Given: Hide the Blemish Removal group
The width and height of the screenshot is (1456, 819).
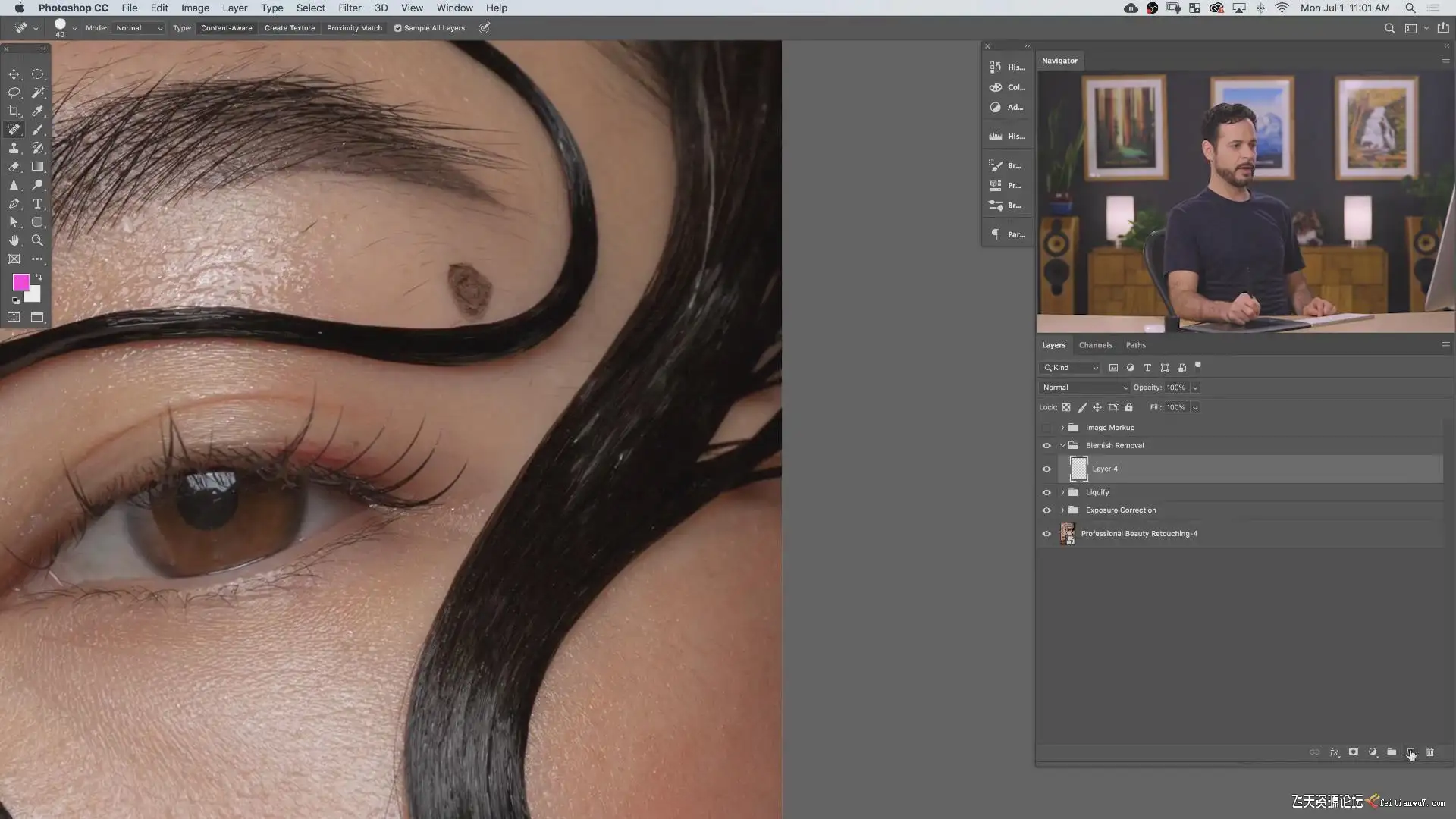Looking at the screenshot, I should (x=1046, y=446).
